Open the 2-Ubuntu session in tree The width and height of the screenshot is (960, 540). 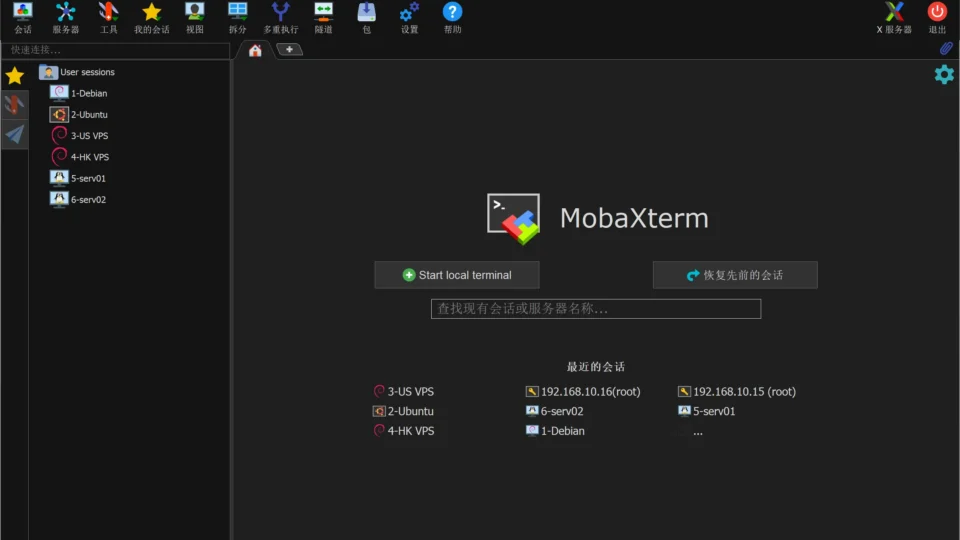coord(78,114)
